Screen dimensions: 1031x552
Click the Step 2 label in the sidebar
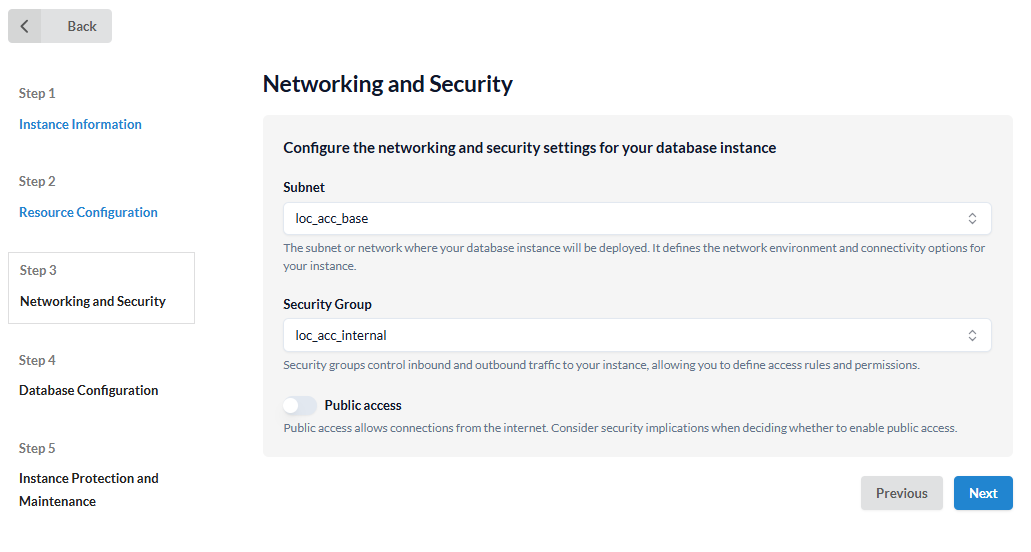[37, 181]
